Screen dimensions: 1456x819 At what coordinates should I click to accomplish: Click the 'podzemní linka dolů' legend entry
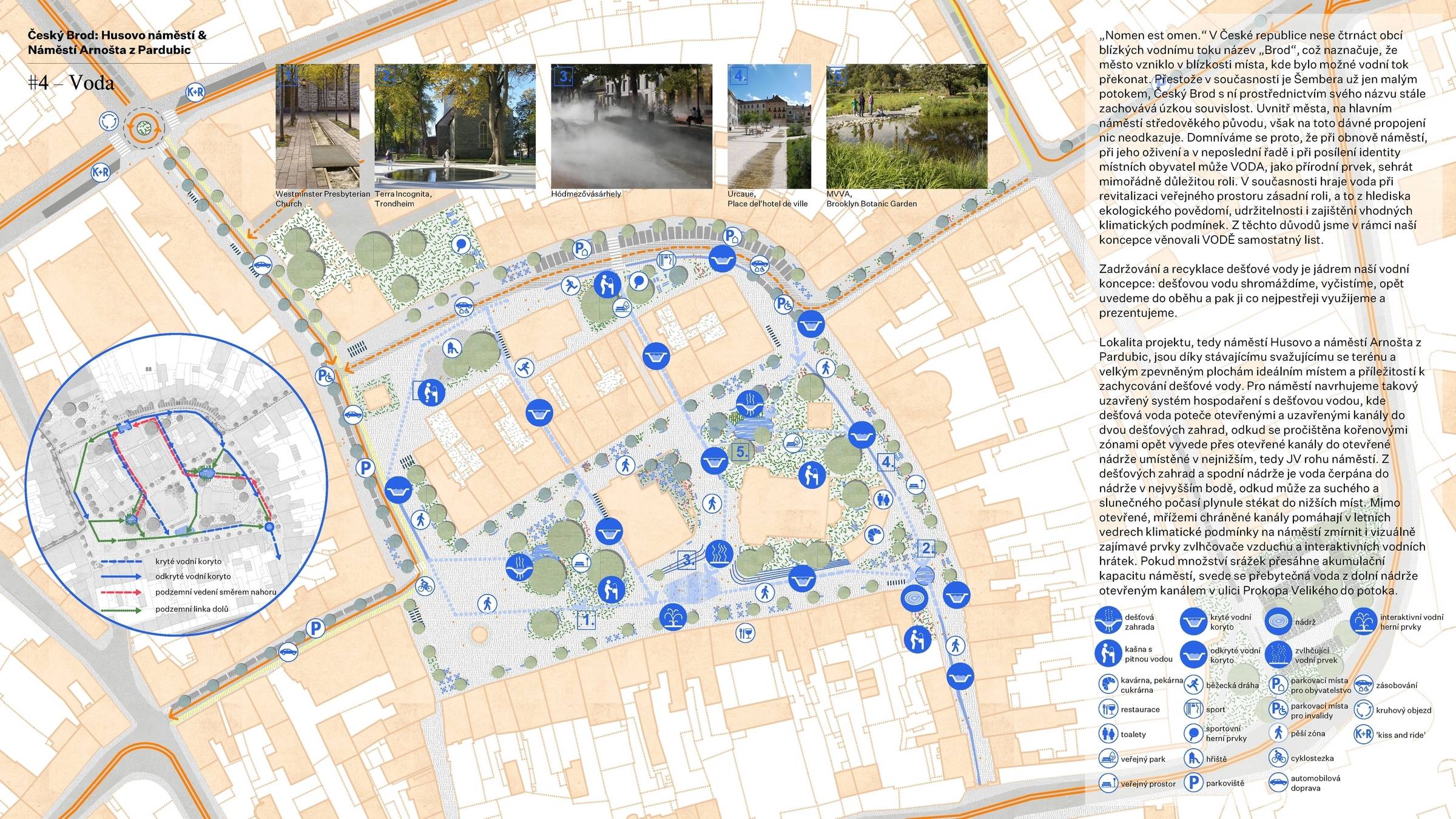[x=192, y=609]
